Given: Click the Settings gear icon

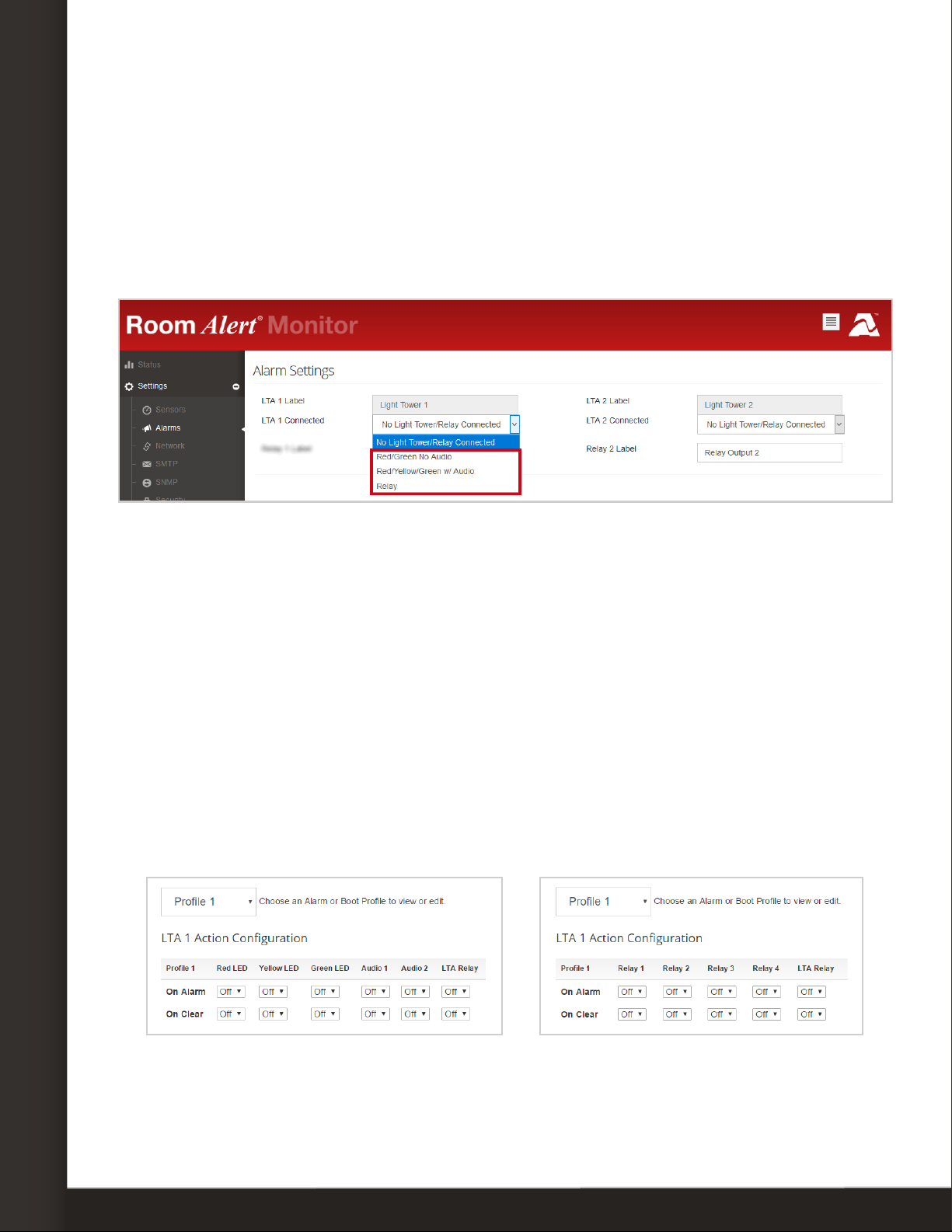Looking at the screenshot, I should [x=129, y=386].
